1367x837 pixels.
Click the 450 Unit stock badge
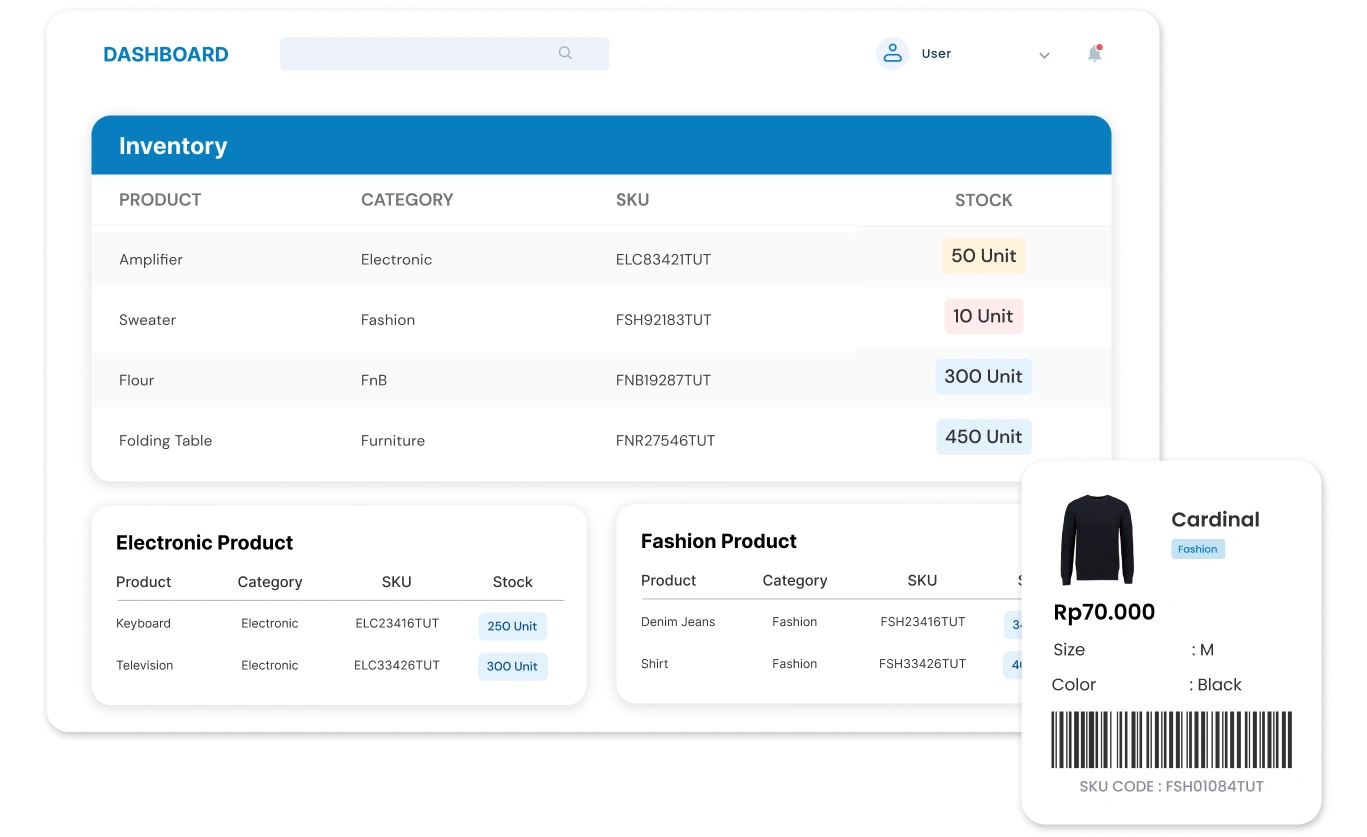[x=983, y=437]
